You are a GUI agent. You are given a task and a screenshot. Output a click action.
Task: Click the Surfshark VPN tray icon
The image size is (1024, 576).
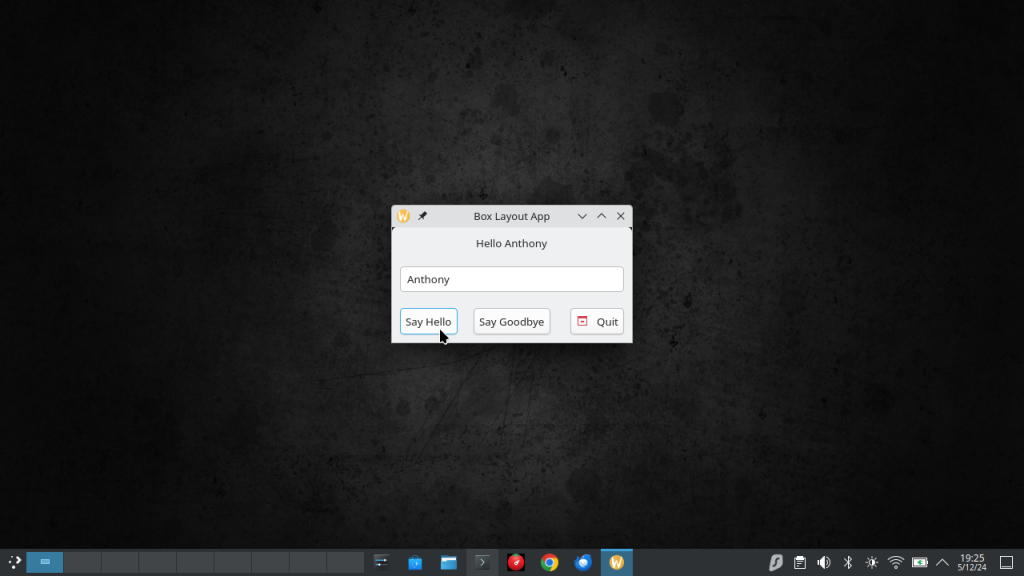tap(776, 562)
